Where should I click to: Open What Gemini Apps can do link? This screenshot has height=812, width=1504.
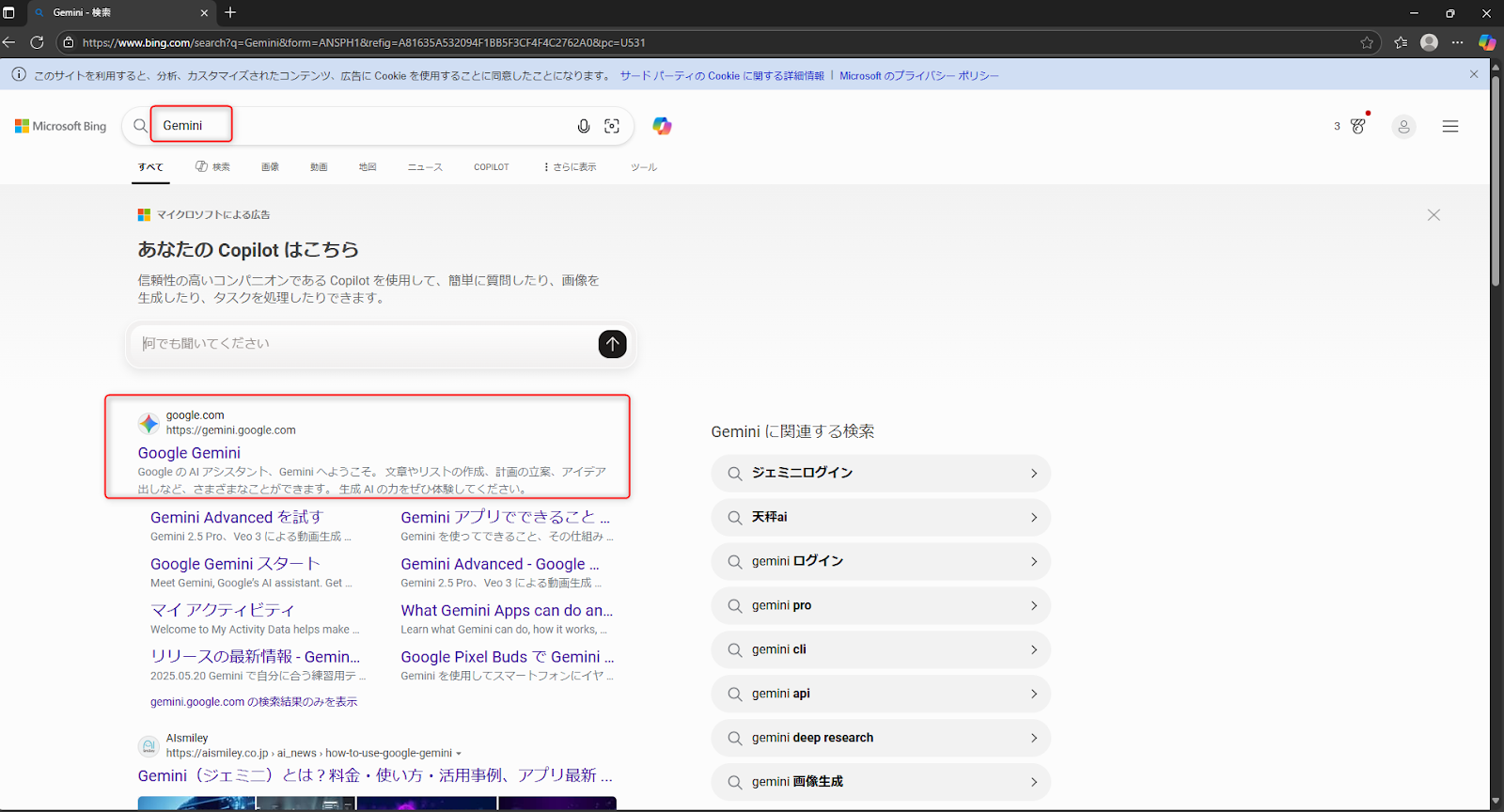point(507,610)
